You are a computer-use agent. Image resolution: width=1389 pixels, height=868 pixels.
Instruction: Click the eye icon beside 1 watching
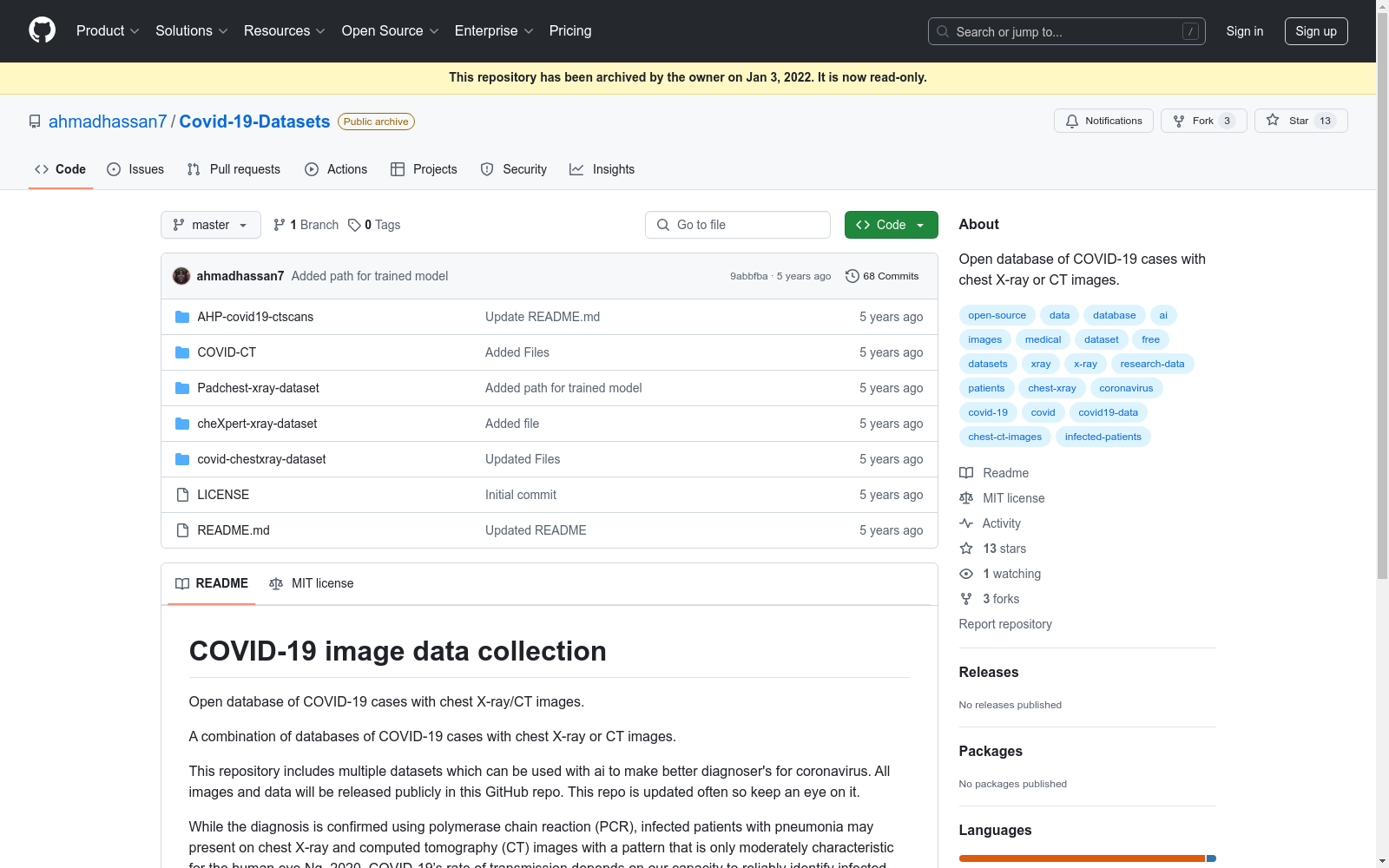click(x=966, y=574)
